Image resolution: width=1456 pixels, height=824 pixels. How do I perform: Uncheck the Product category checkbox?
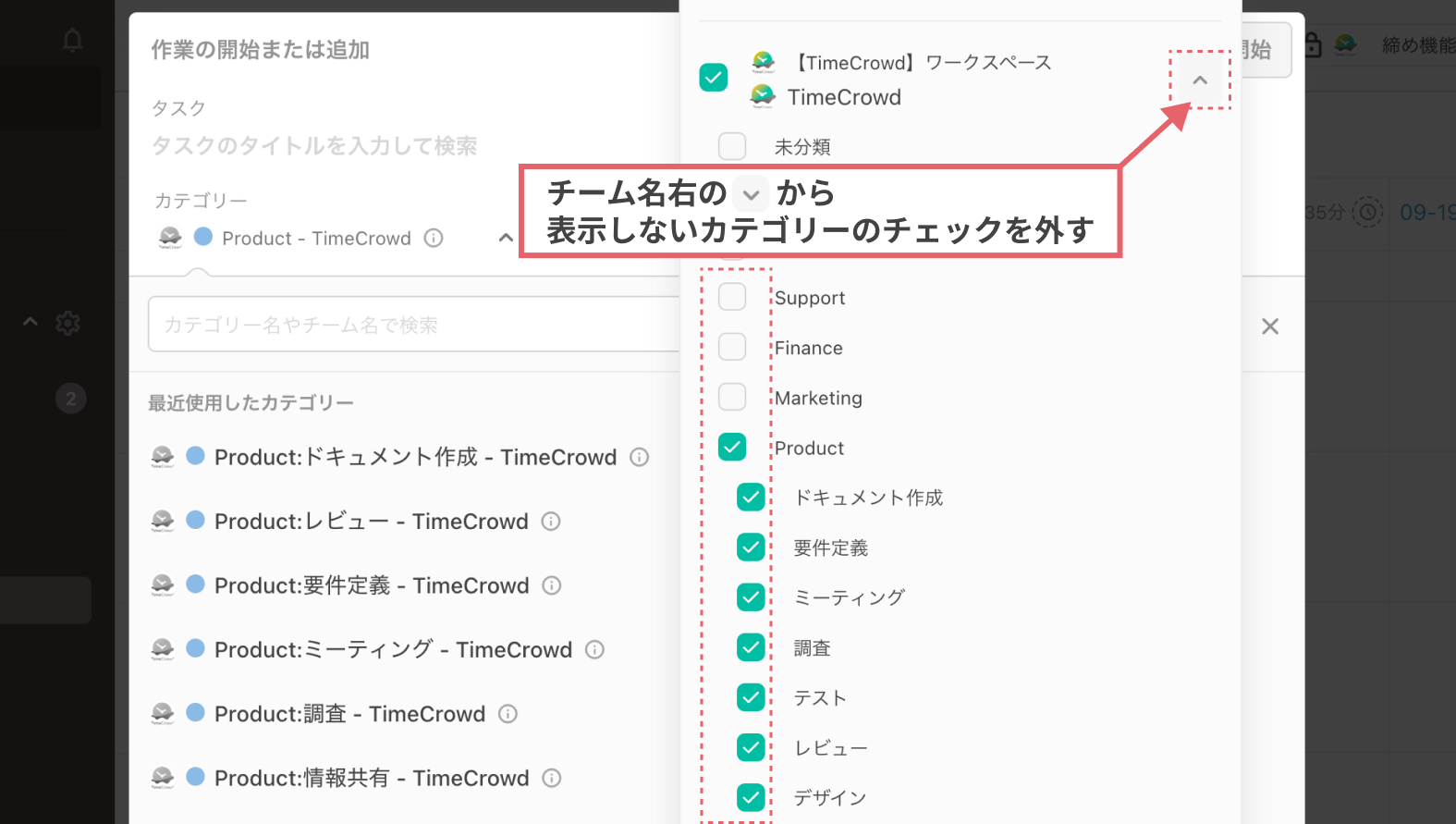pyautogui.click(x=732, y=447)
